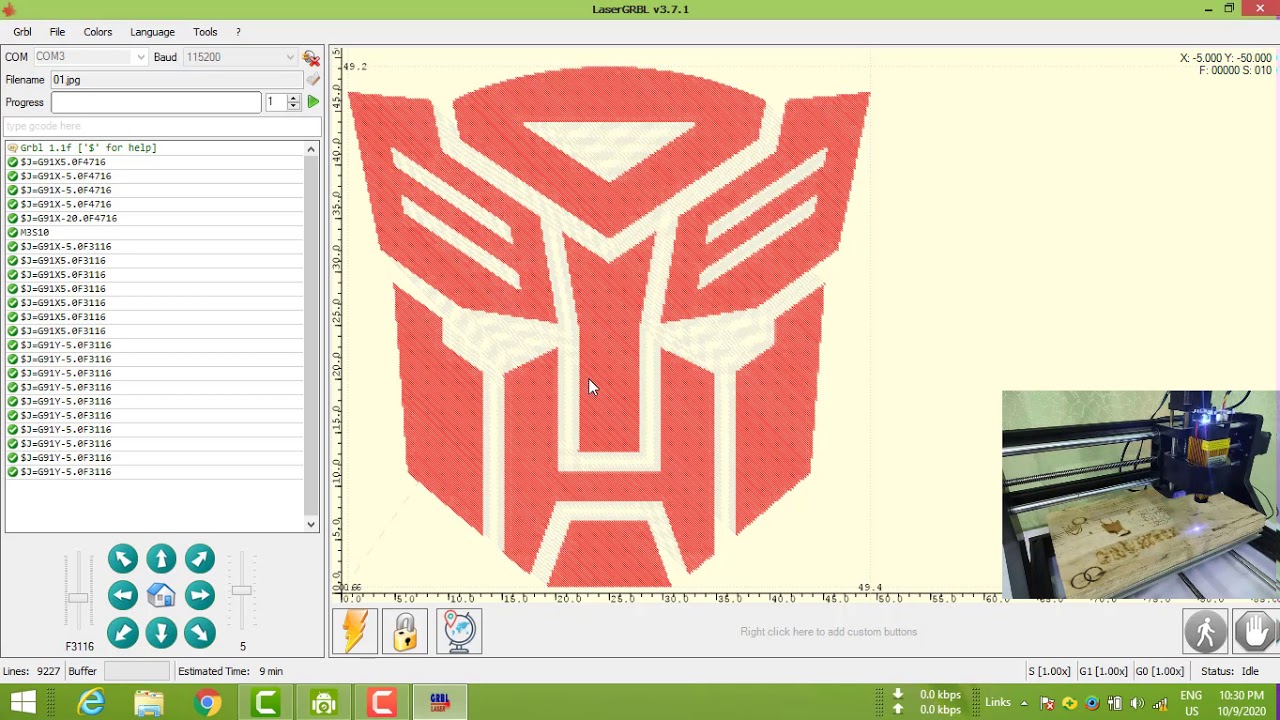Jog downward with the down arrow button
Screen dimensions: 1280x720
(x=161, y=633)
